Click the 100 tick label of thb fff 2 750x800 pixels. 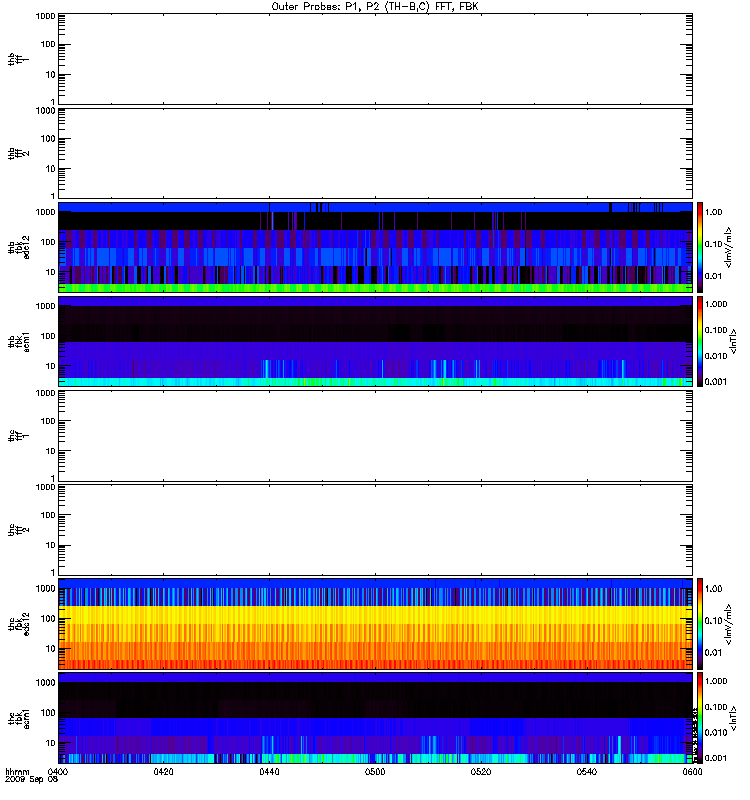(x=48, y=138)
